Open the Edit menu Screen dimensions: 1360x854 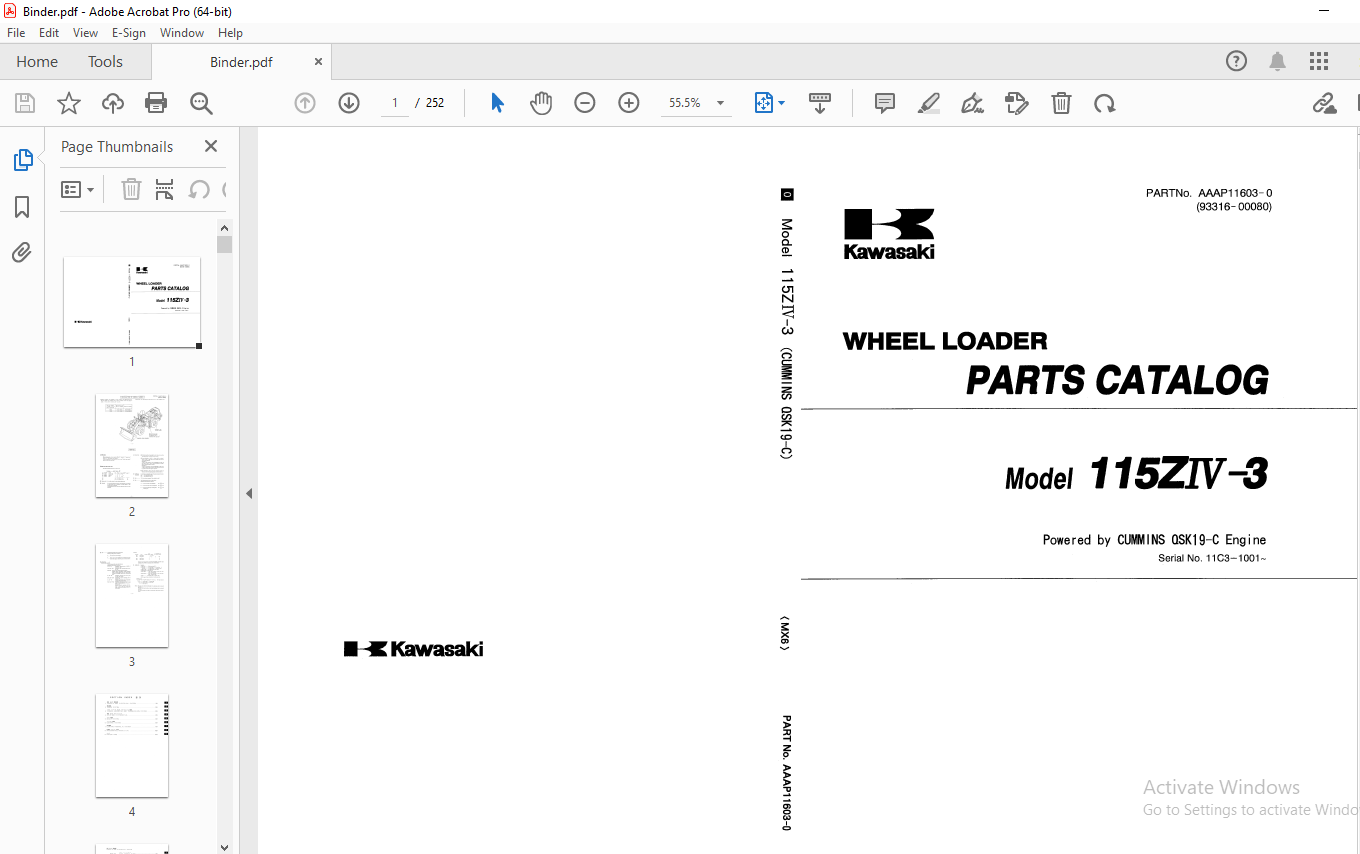coord(49,32)
